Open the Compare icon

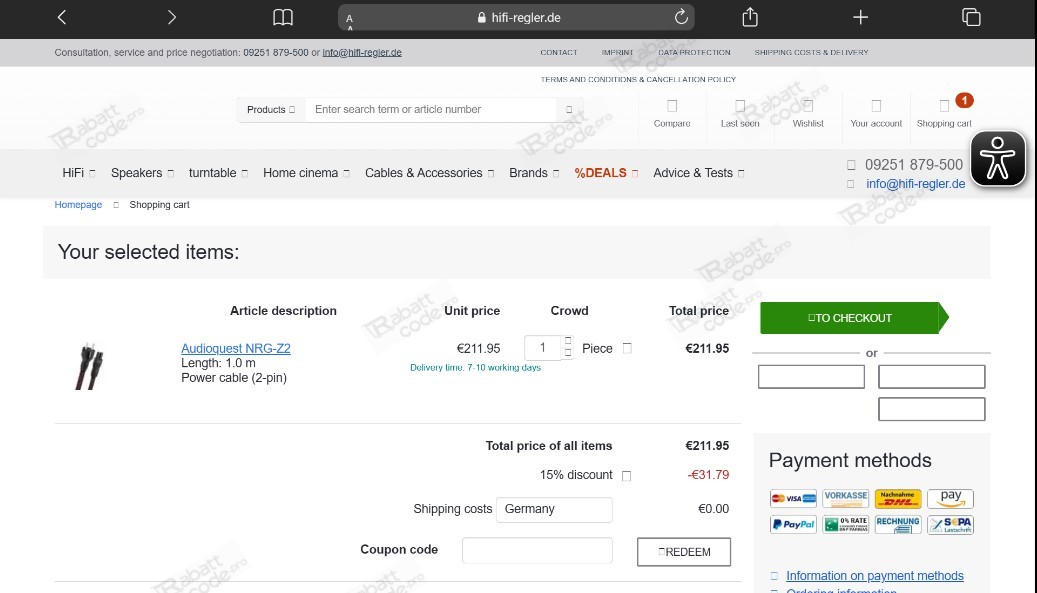(x=672, y=106)
